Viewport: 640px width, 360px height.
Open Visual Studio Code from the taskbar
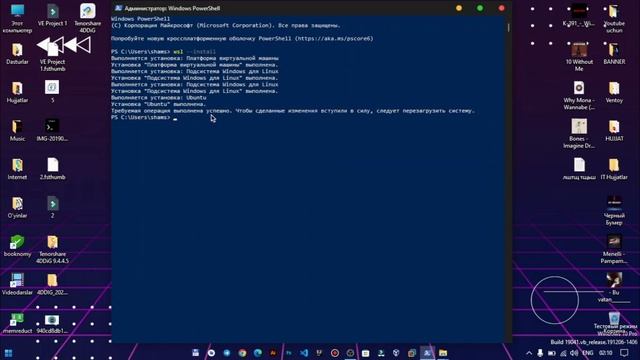click(x=304, y=353)
